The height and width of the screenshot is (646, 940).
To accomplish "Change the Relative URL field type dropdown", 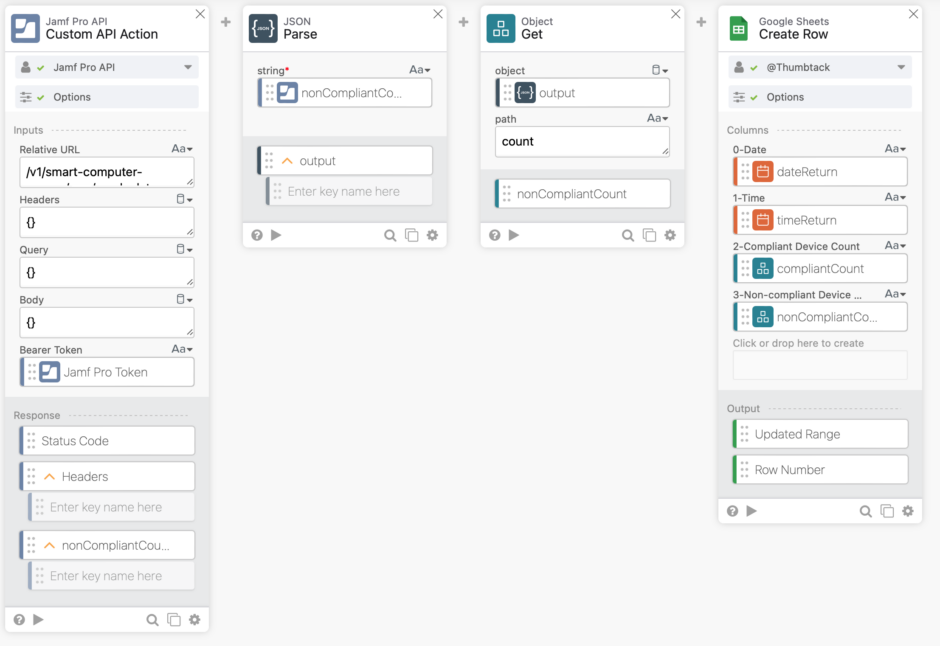I will point(182,149).
